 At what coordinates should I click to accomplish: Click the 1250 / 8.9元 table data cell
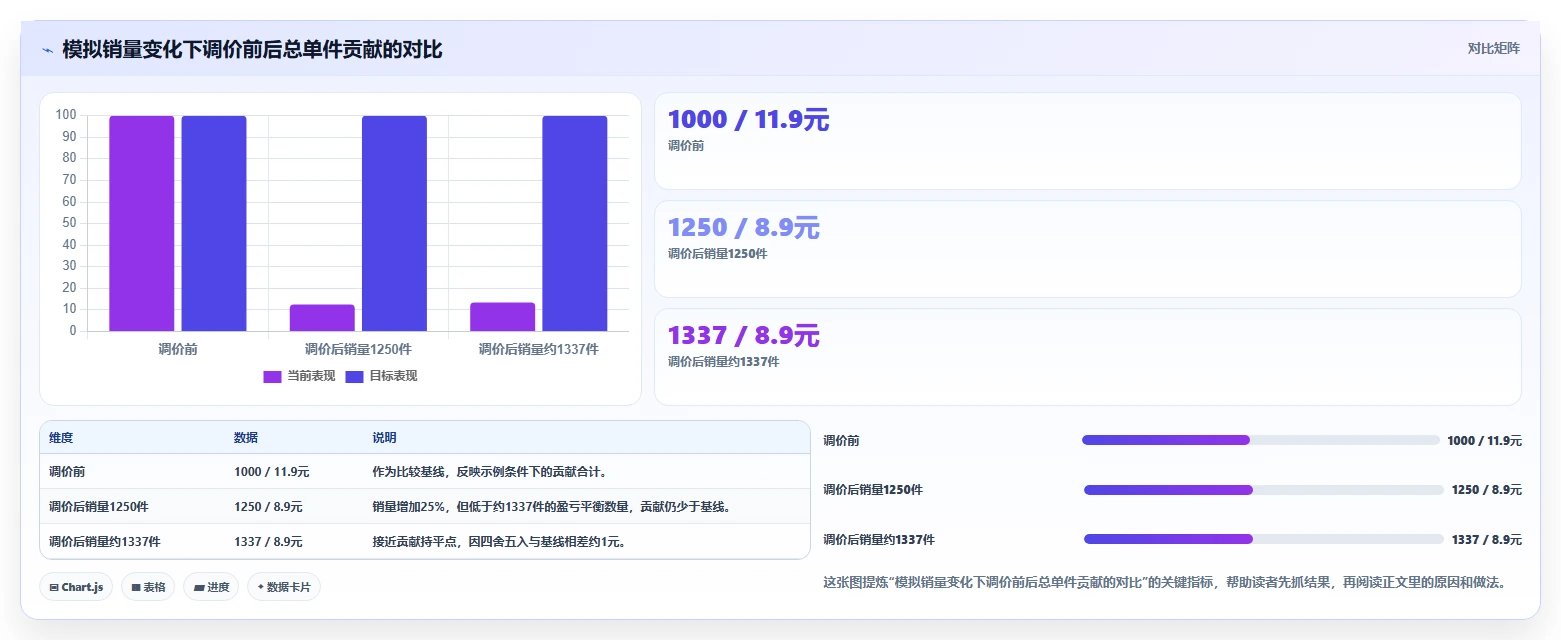[268, 507]
